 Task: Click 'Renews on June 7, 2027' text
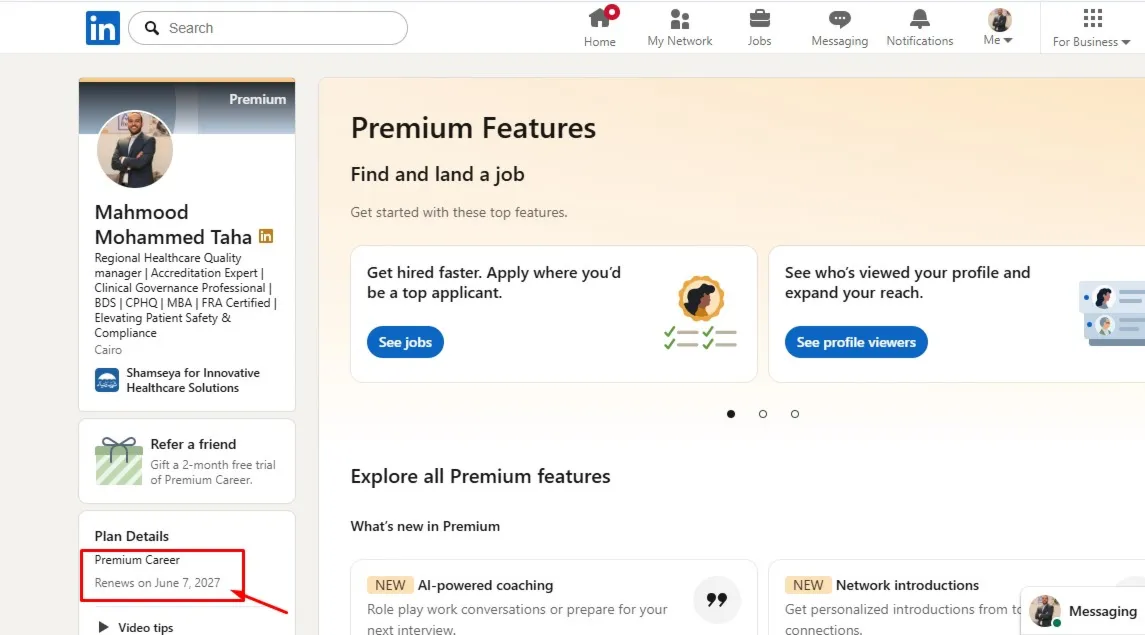(x=157, y=582)
